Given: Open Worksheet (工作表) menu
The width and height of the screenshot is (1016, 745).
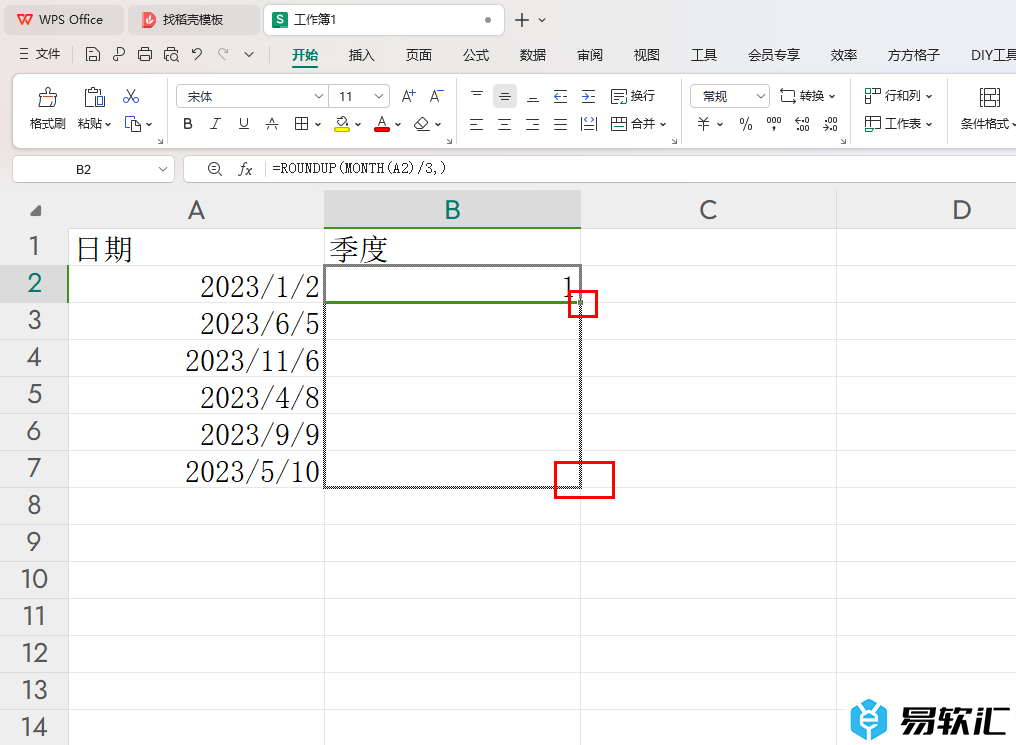Looking at the screenshot, I should coord(899,124).
